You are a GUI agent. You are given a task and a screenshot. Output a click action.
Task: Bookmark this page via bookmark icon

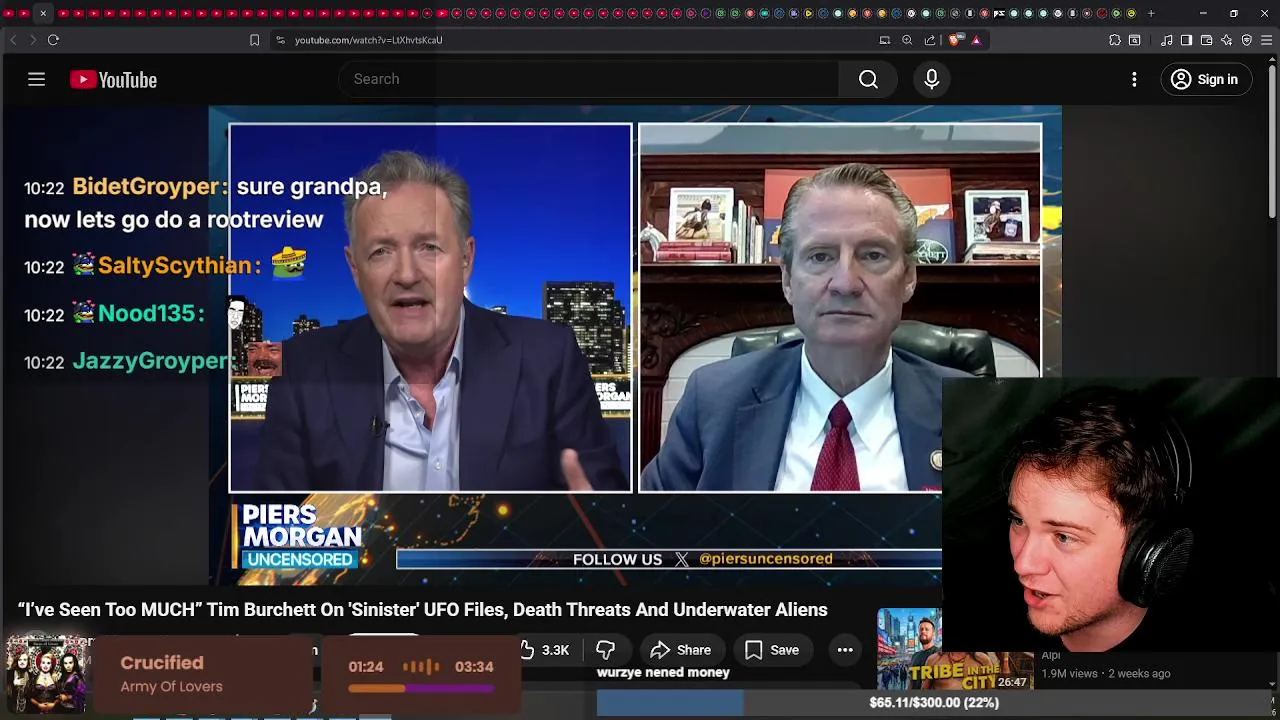pos(254,40)
